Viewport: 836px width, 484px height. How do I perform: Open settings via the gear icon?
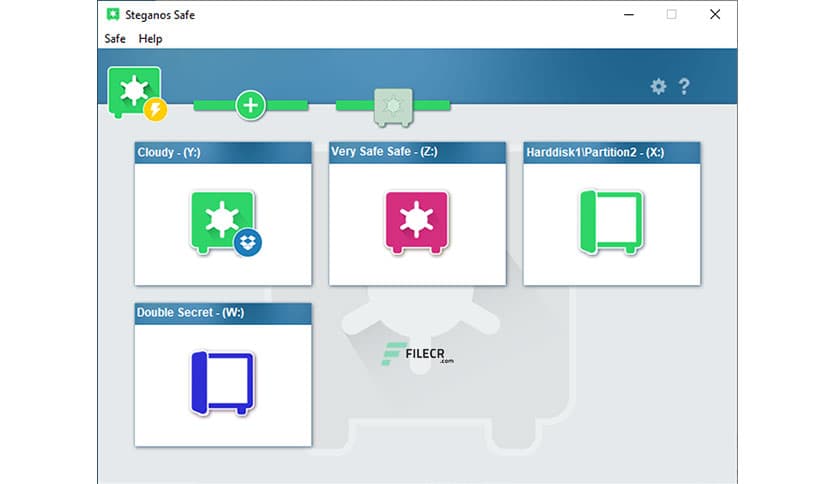click(658, 86)
